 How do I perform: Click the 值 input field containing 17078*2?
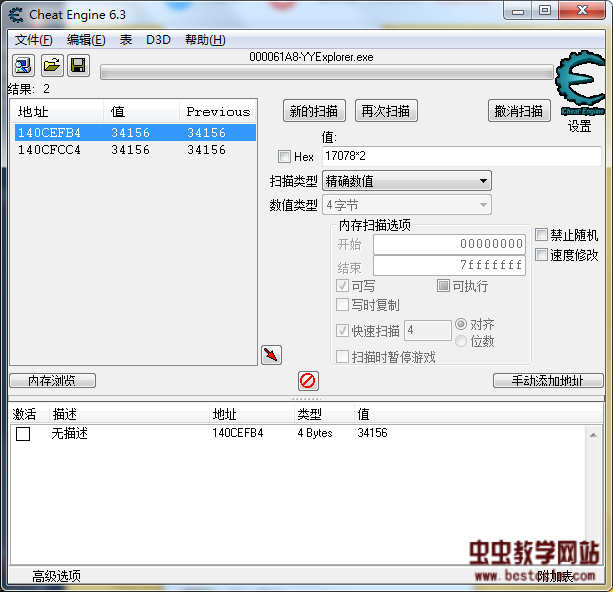coord(460,157)
